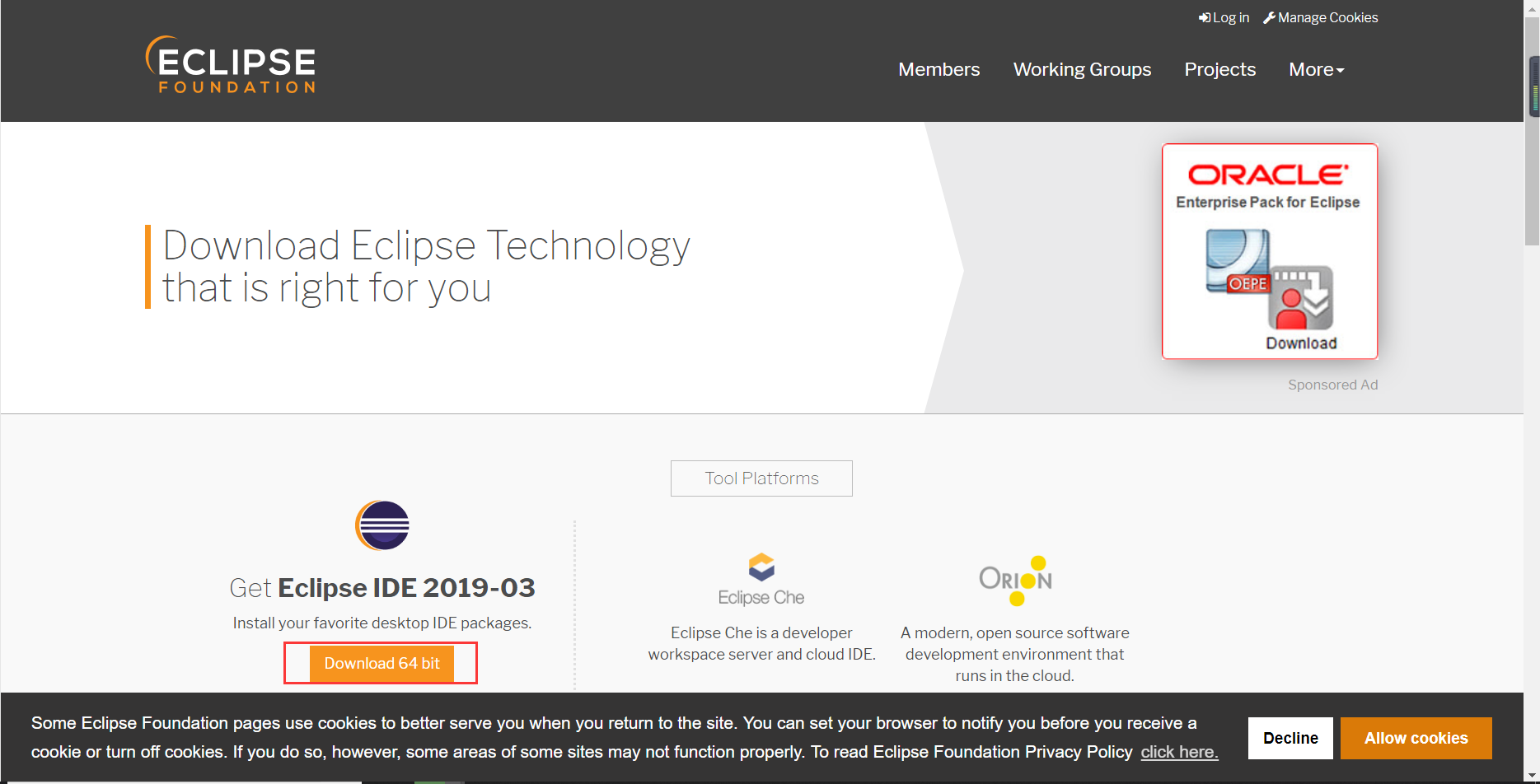Open the Working Groups menu item
This screenshot has height=784, width=1540.
tap(1082, 69)
